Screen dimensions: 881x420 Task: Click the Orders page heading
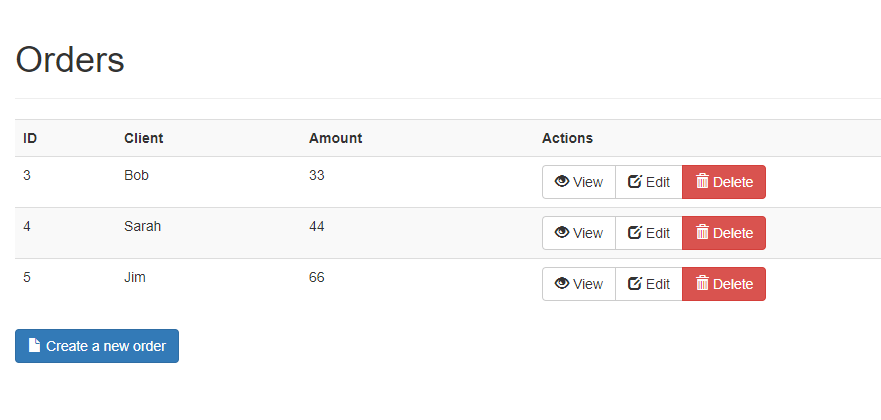[x=70, y=60]
